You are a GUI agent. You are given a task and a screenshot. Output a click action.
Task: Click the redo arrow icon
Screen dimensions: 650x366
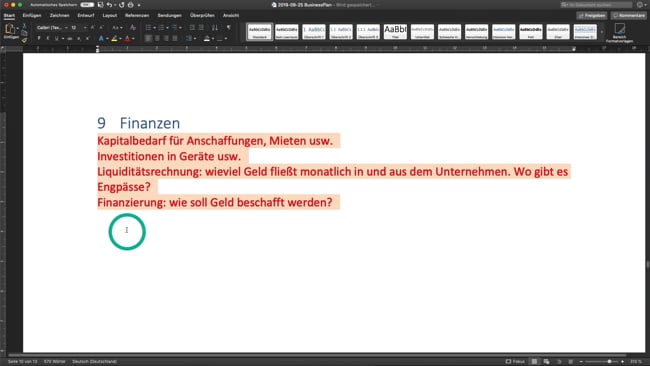pos(121,5)
